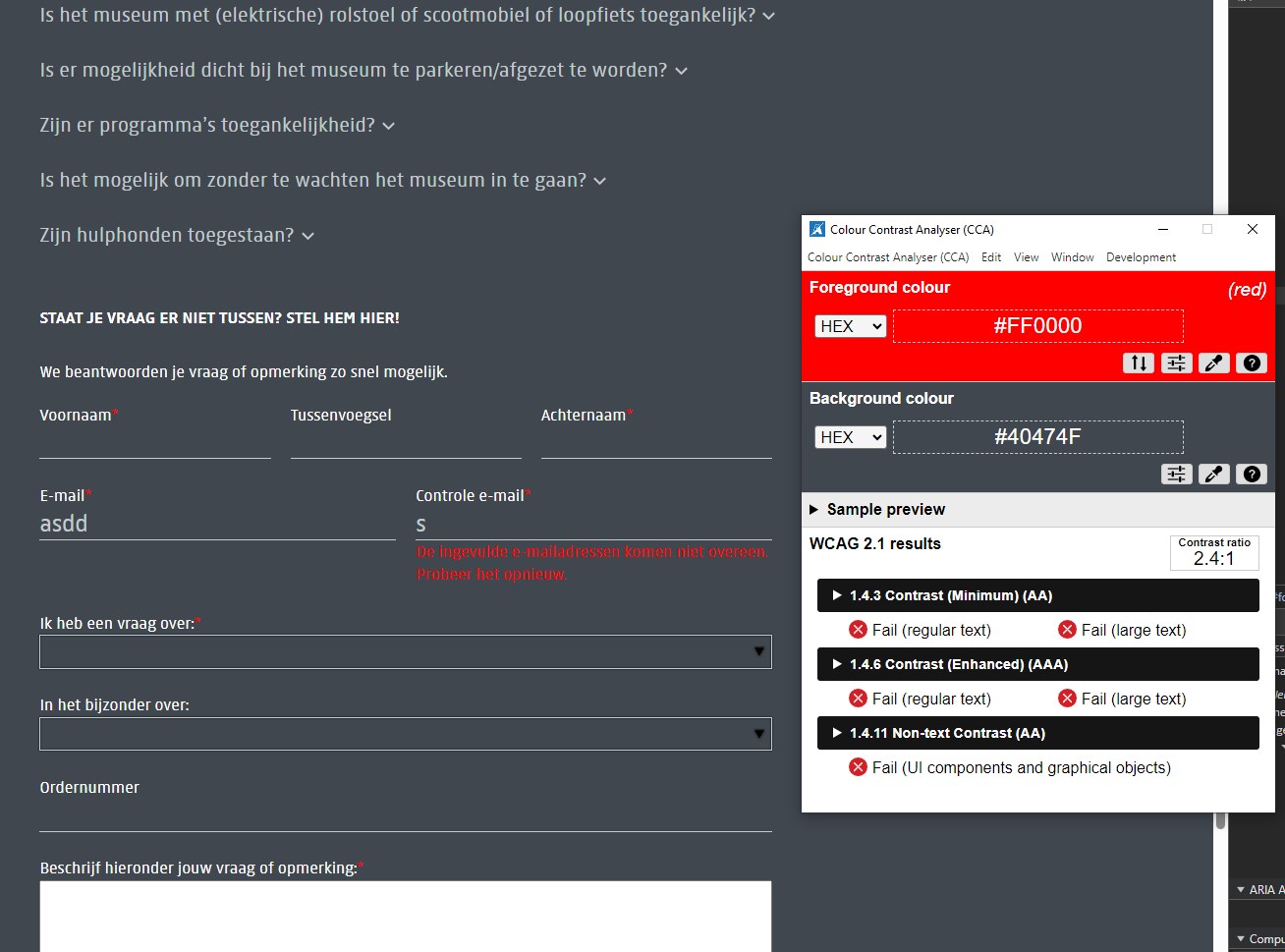The height and width of the screenshot is (952, 1285).
Task: Open the Edit menu
Action: point(991,257)
